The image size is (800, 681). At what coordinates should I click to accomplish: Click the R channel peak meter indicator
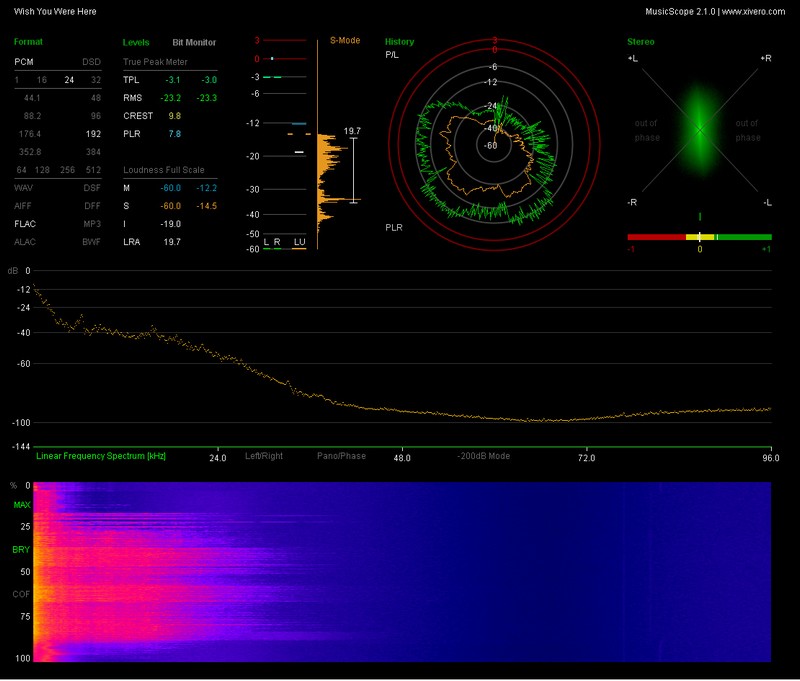click(x=277, y=242)
